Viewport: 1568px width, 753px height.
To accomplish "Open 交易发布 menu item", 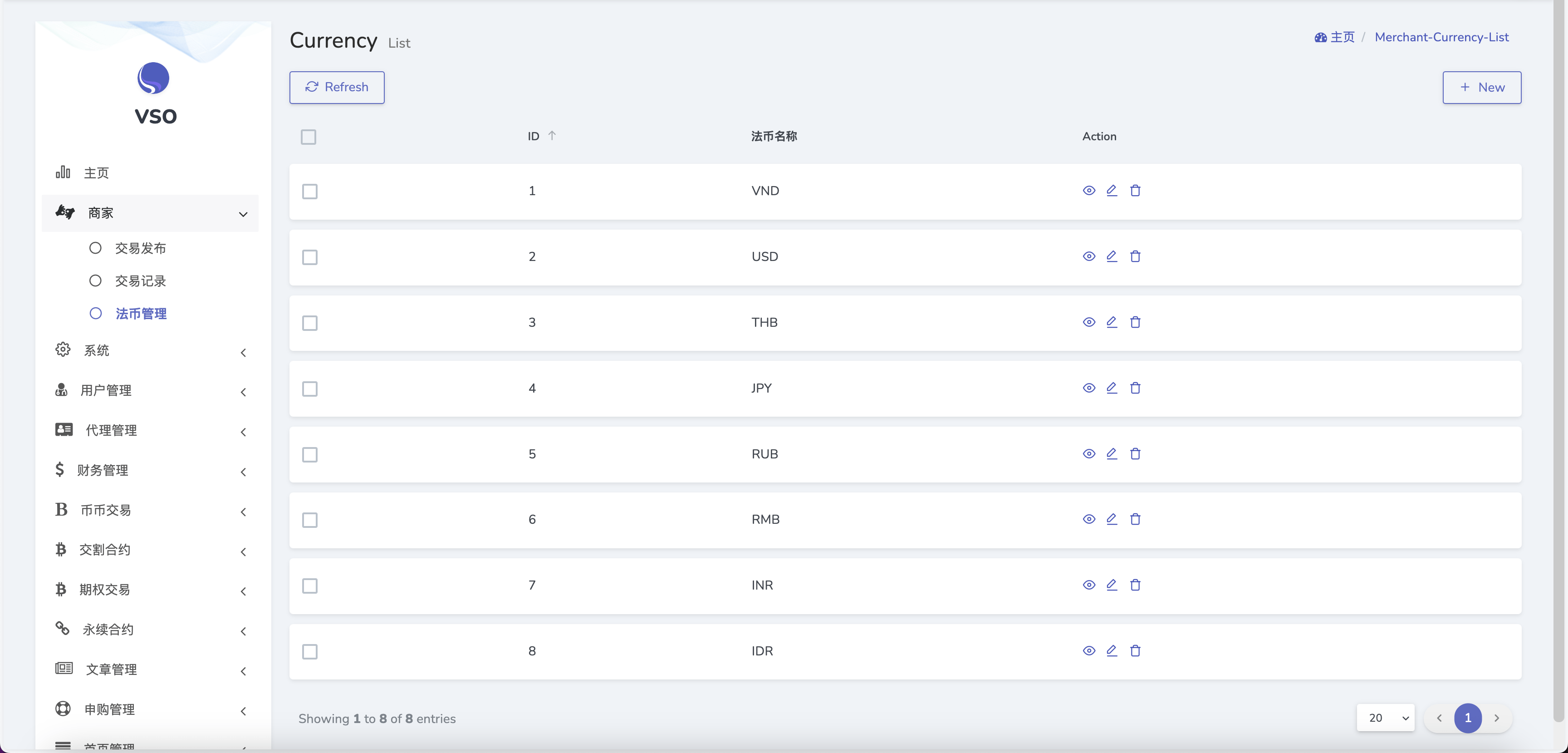I will (x=141, y=248).
